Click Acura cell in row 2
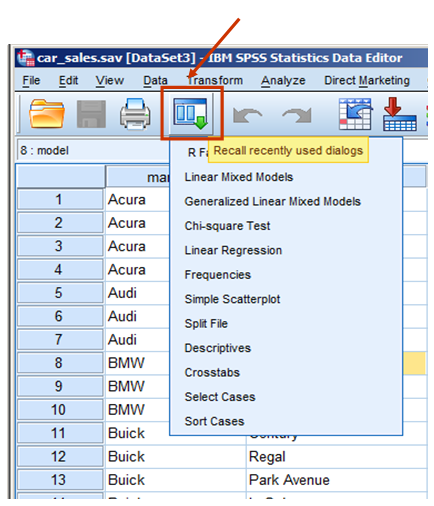 pyautogui.click(x=137, y=223)
